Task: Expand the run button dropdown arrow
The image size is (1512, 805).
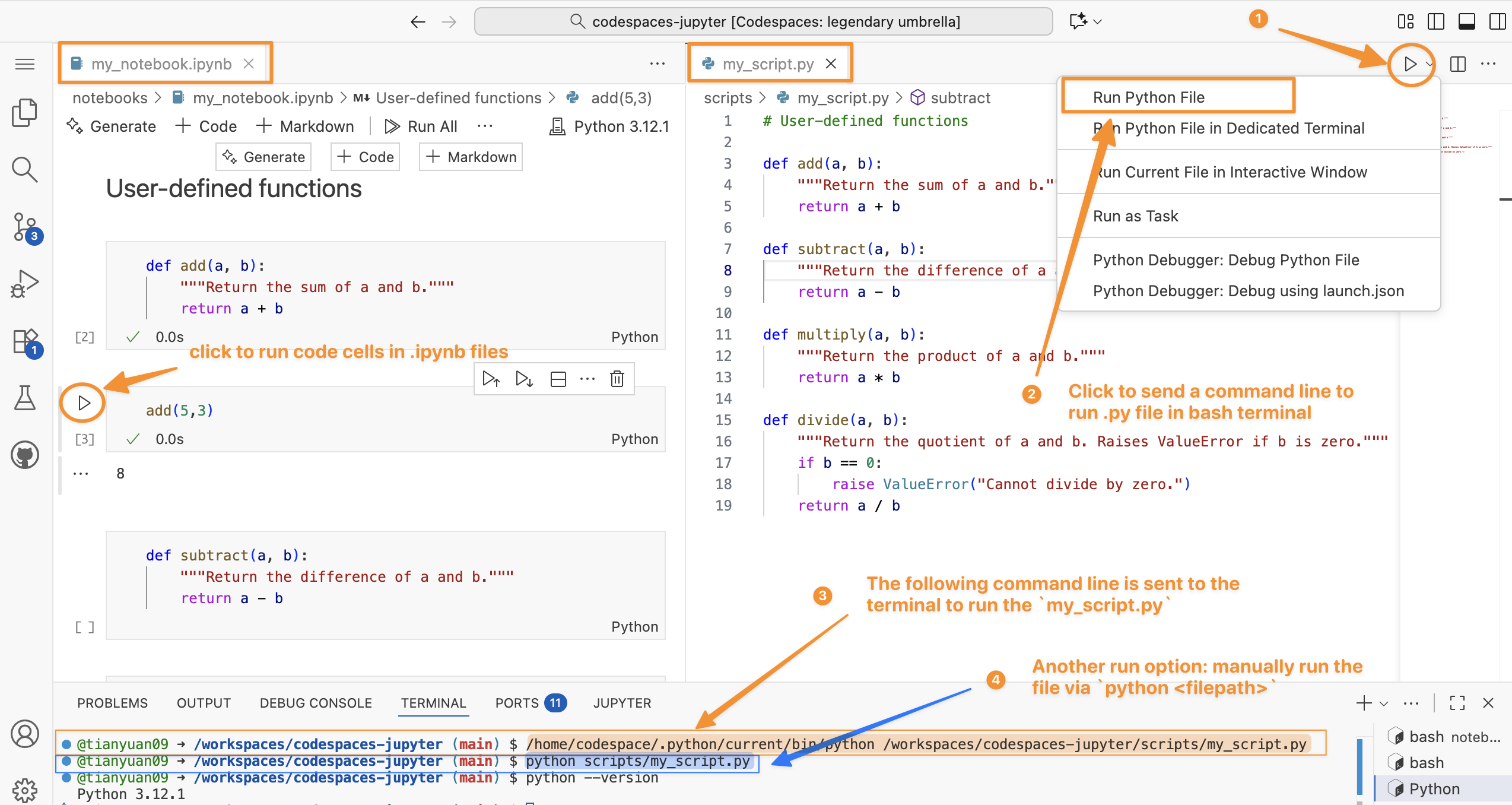Action: tap(1430, 64)
